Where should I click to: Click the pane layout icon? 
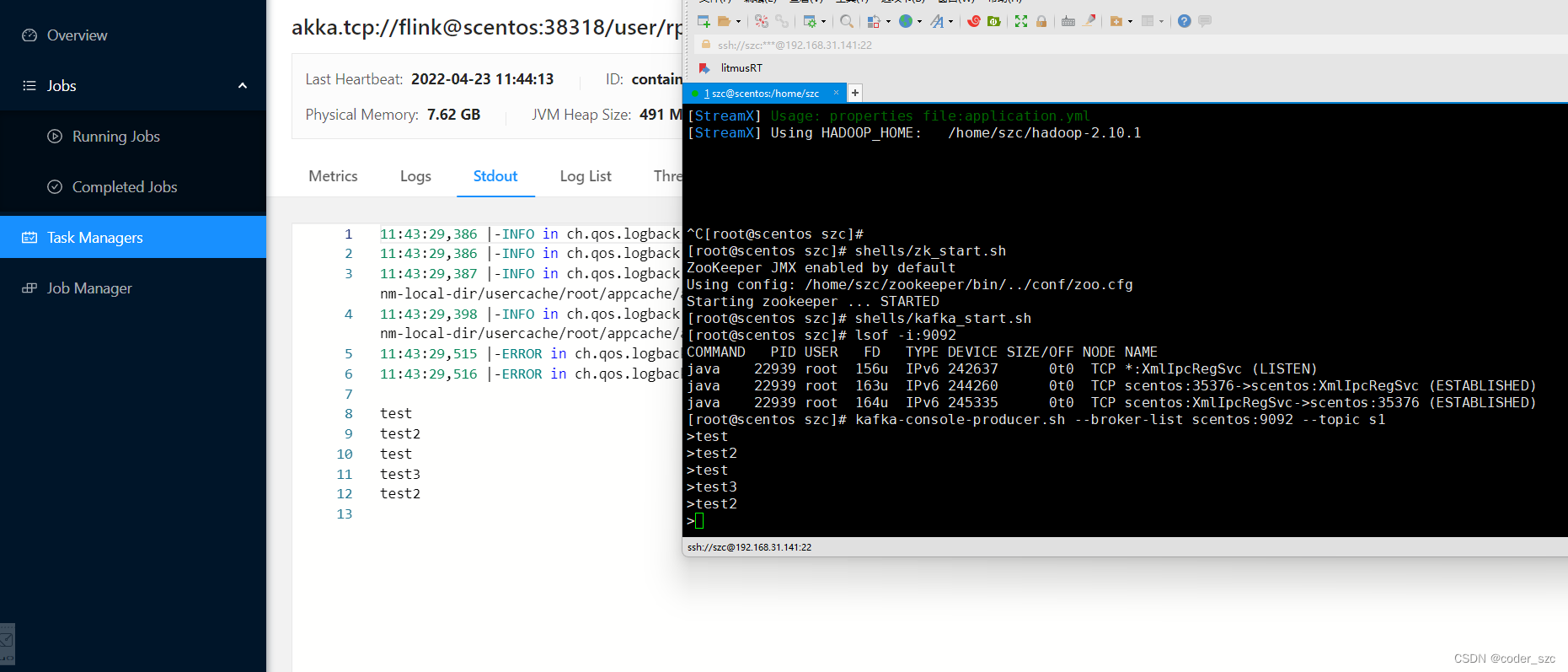point(1148,21)
